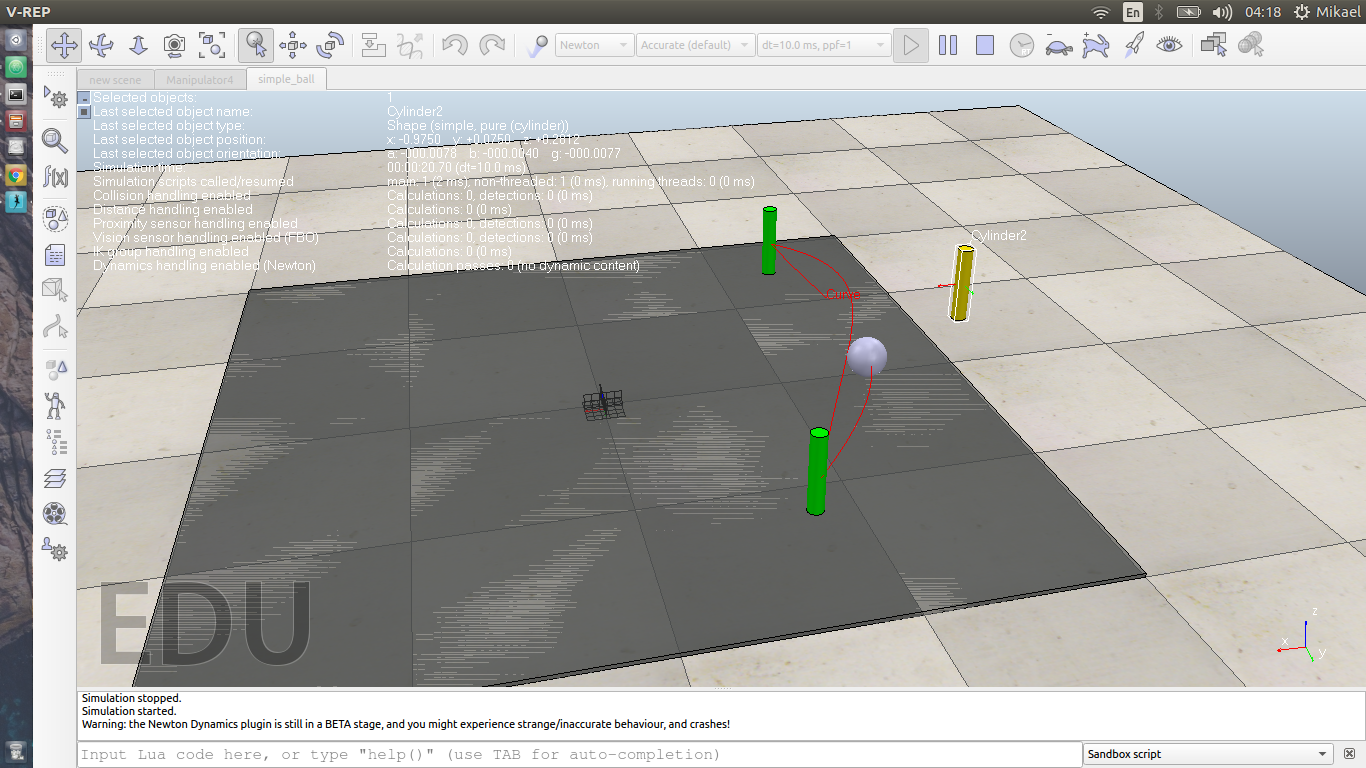
Task: Stop the simulation with the square button
Action: point(983,44)
